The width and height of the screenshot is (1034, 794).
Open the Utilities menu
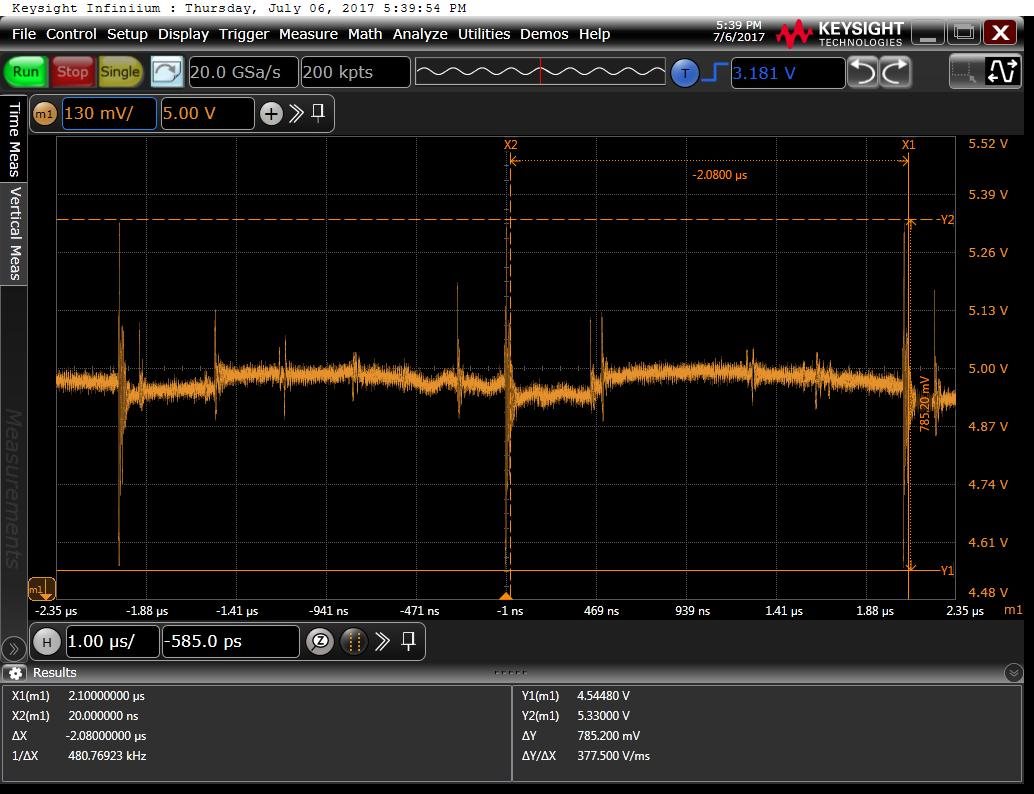(x=484, y=34)
